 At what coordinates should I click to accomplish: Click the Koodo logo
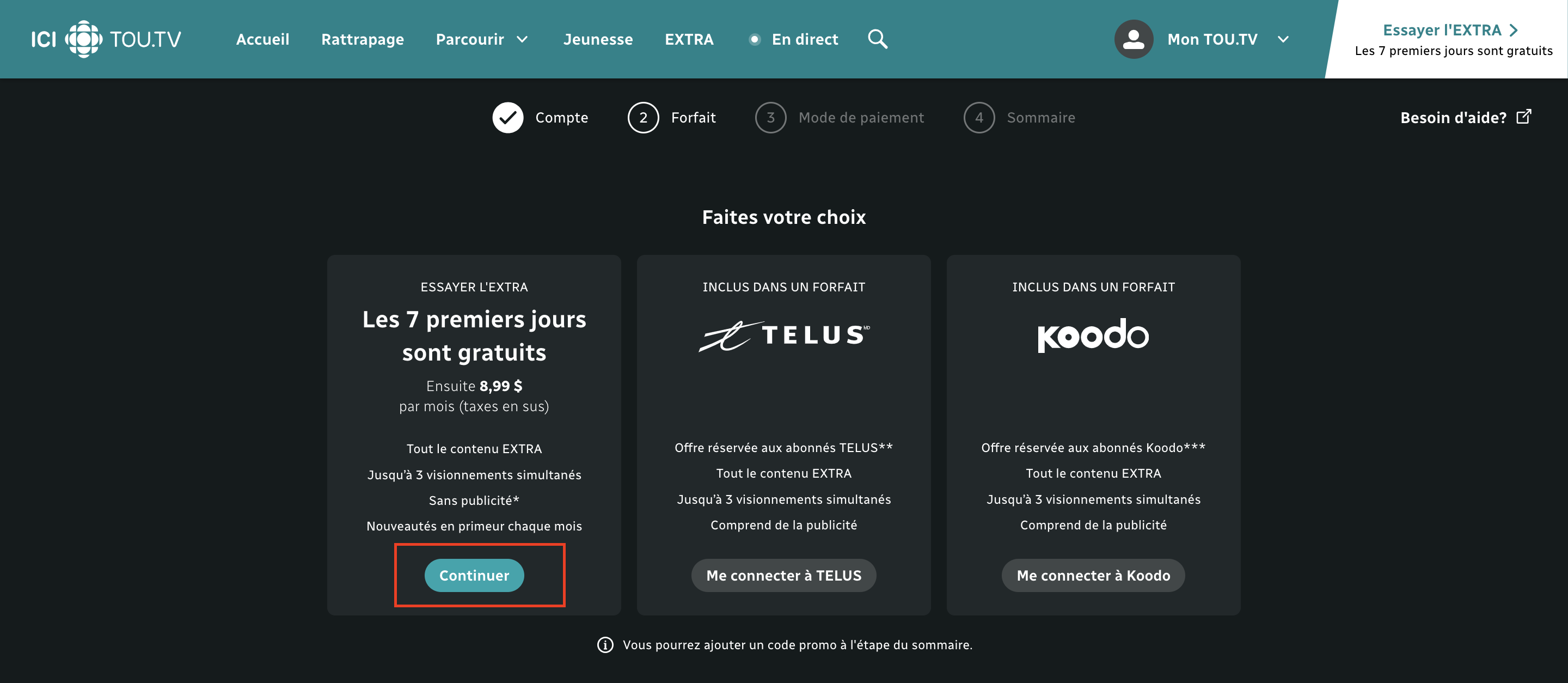click(1093, 336)
